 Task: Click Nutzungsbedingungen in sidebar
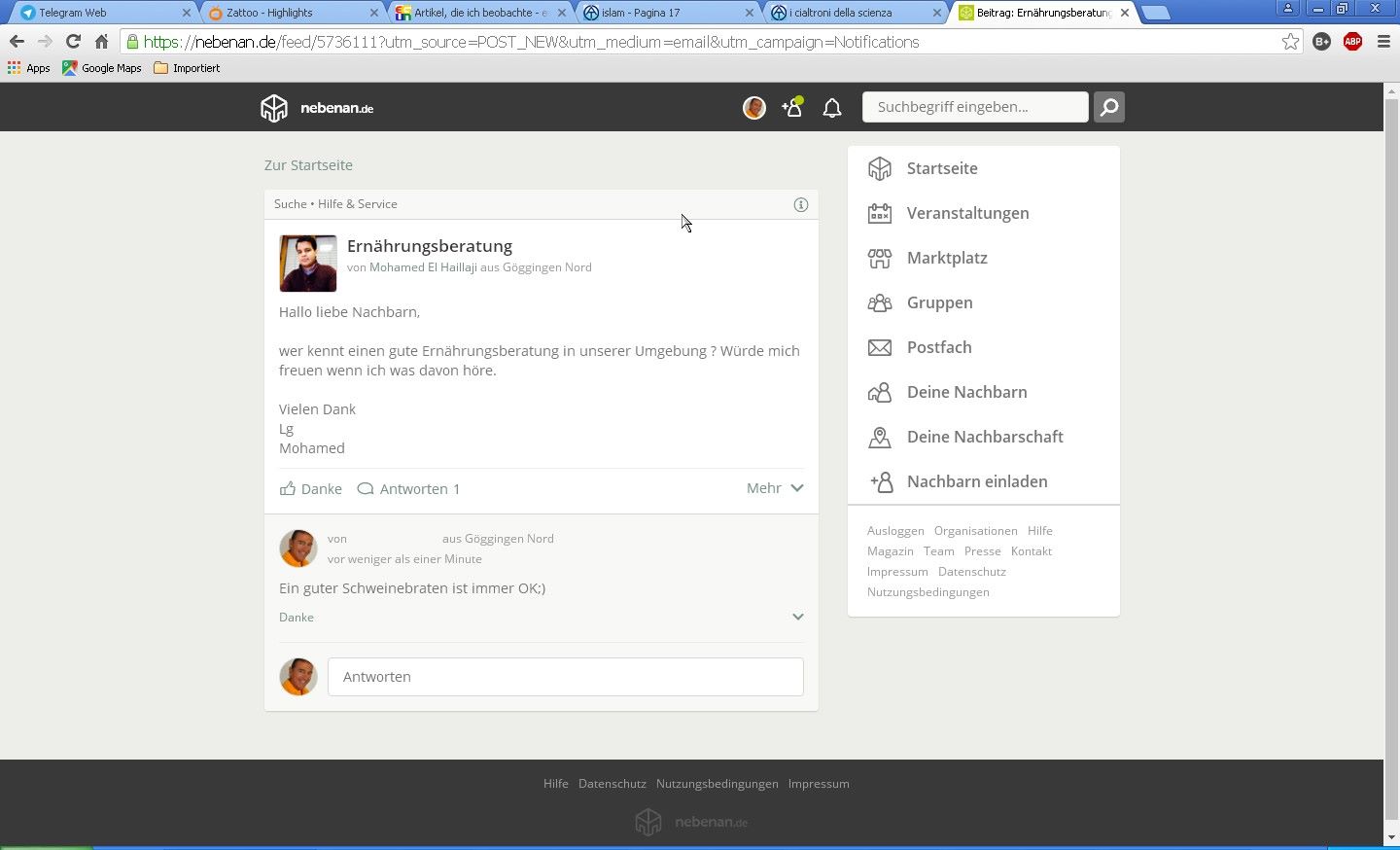(928, 592)
